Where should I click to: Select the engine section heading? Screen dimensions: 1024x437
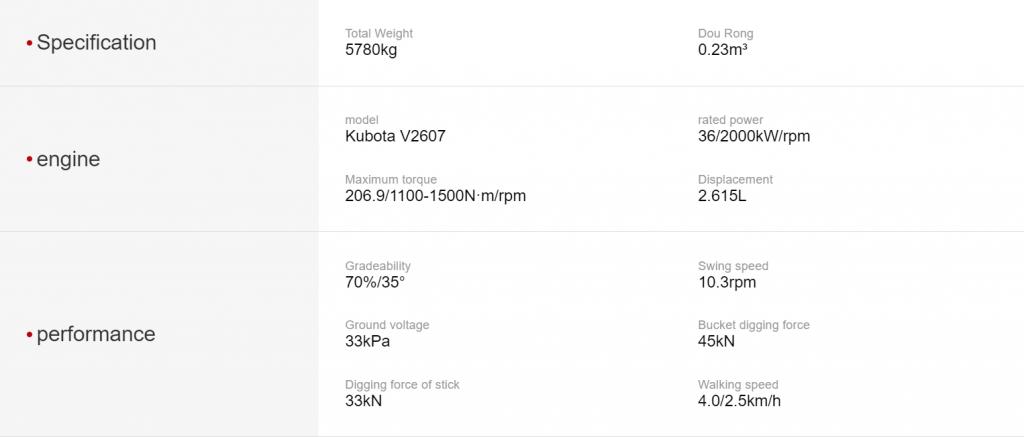tap(68, 159)
